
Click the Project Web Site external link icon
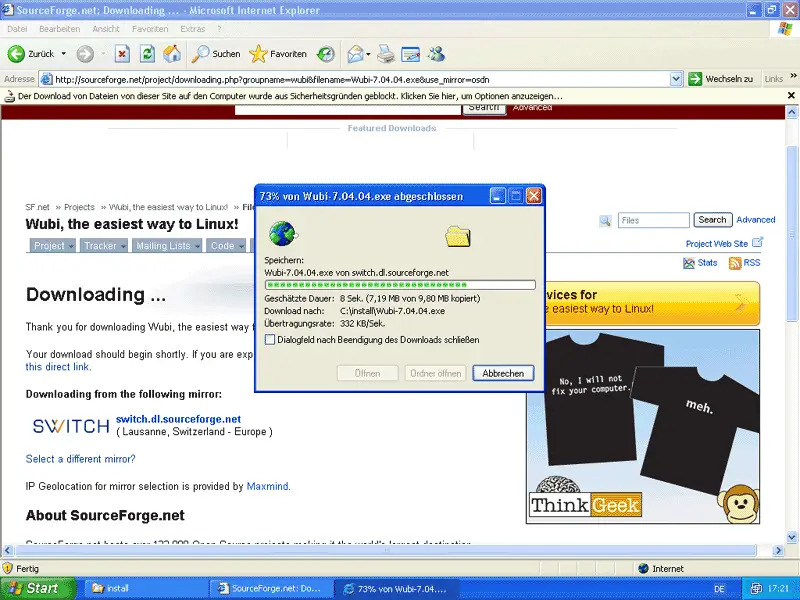click(x=758, y=242)
